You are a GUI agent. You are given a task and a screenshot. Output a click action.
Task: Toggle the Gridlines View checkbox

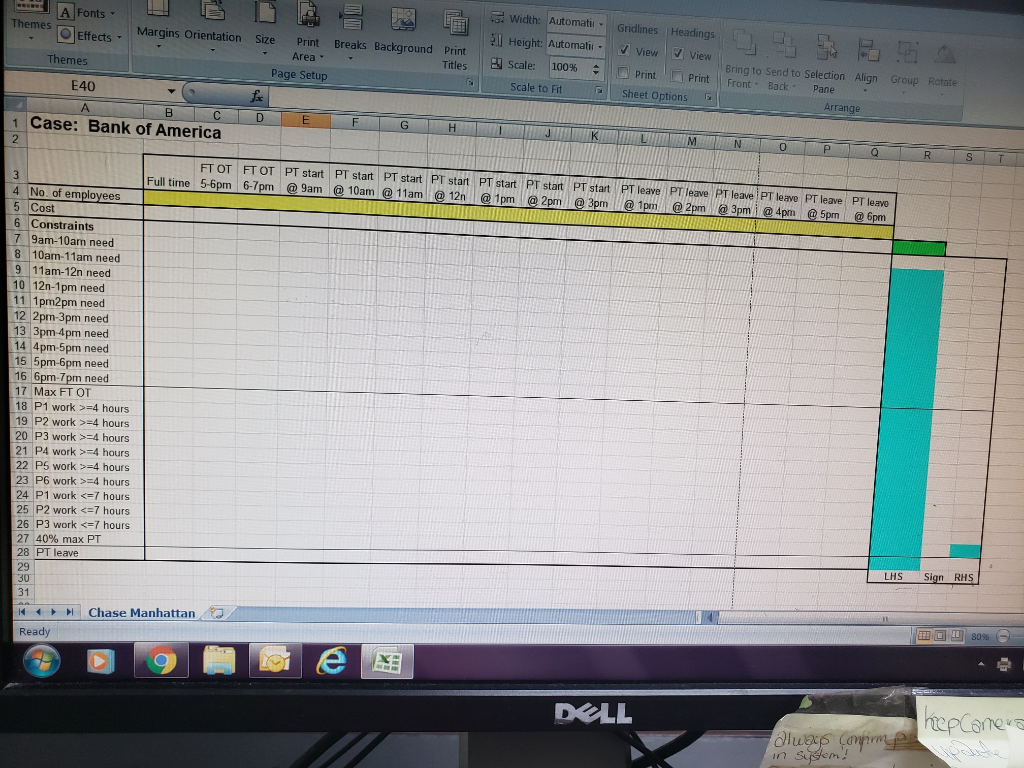(624, 50)
